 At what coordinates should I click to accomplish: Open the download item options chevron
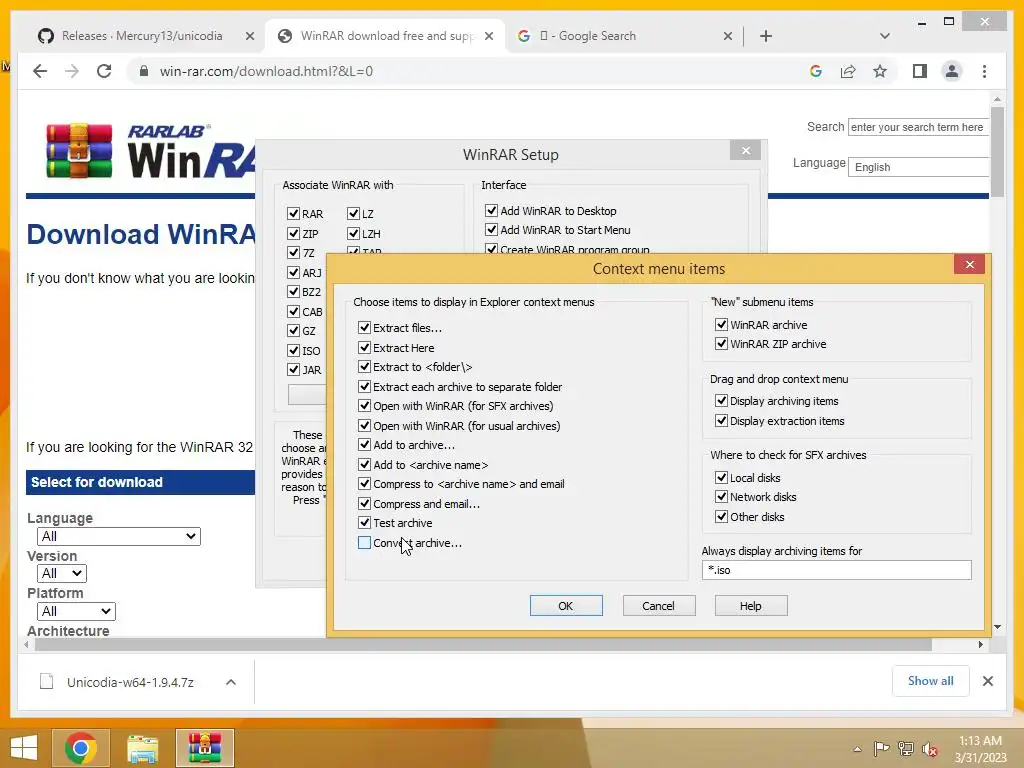[231, 682]
